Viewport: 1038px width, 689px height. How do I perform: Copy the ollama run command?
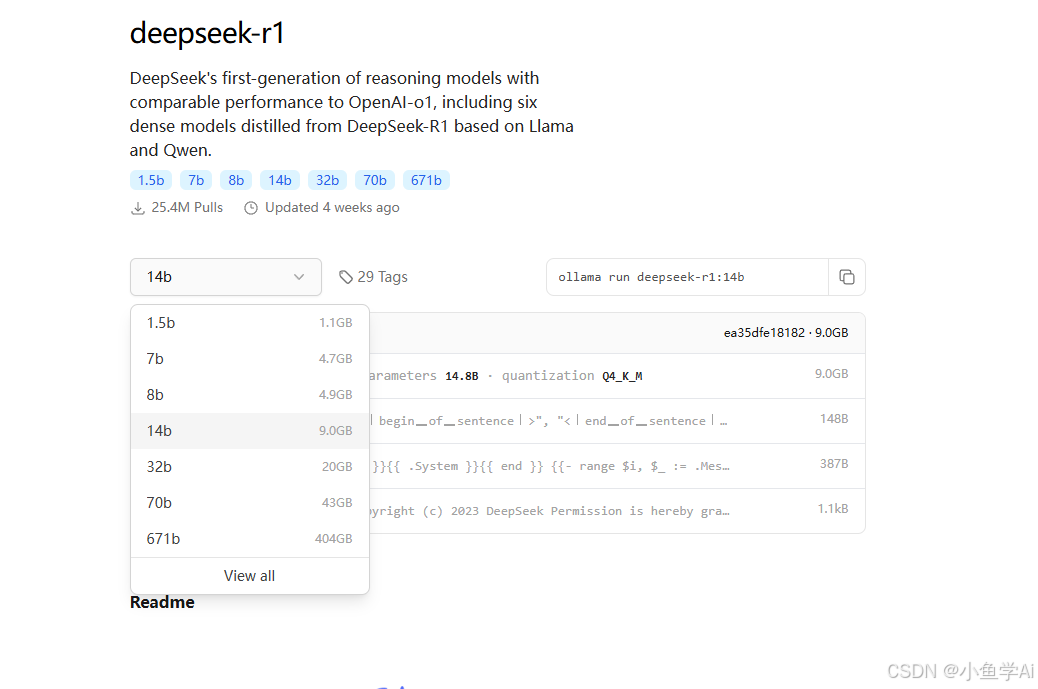pyautogui.click(x=847, y=276)
